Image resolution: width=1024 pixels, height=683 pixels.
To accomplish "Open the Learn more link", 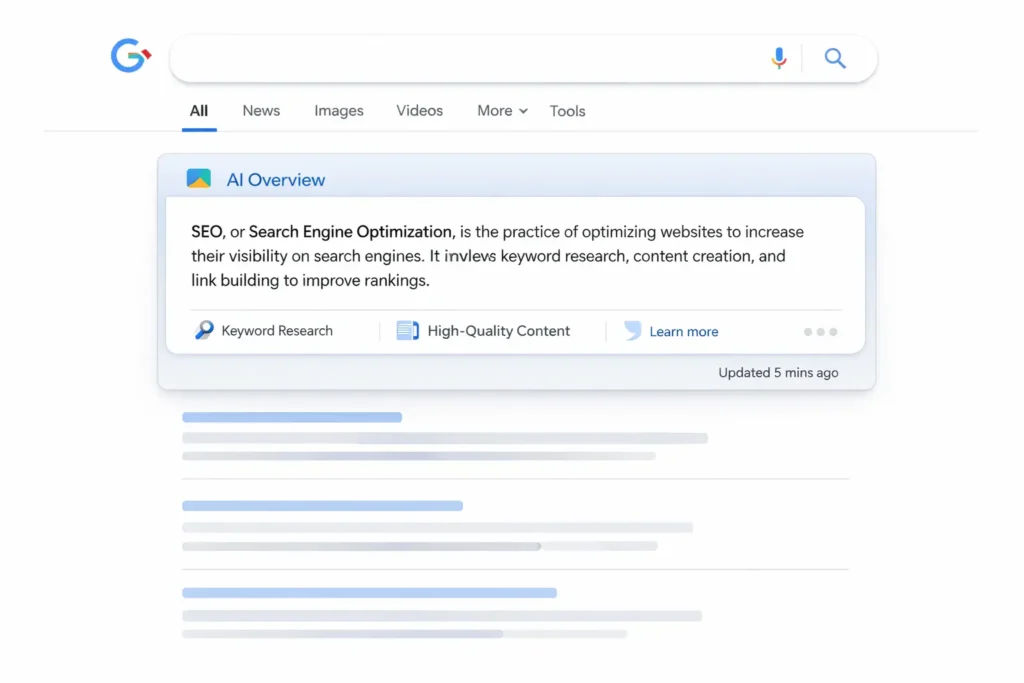I will coord(683,331).
